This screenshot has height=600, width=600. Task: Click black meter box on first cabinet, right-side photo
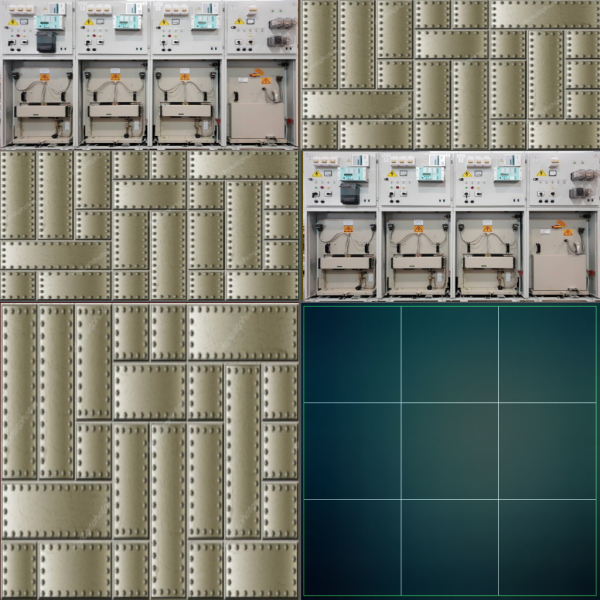[x=349, y=192]
